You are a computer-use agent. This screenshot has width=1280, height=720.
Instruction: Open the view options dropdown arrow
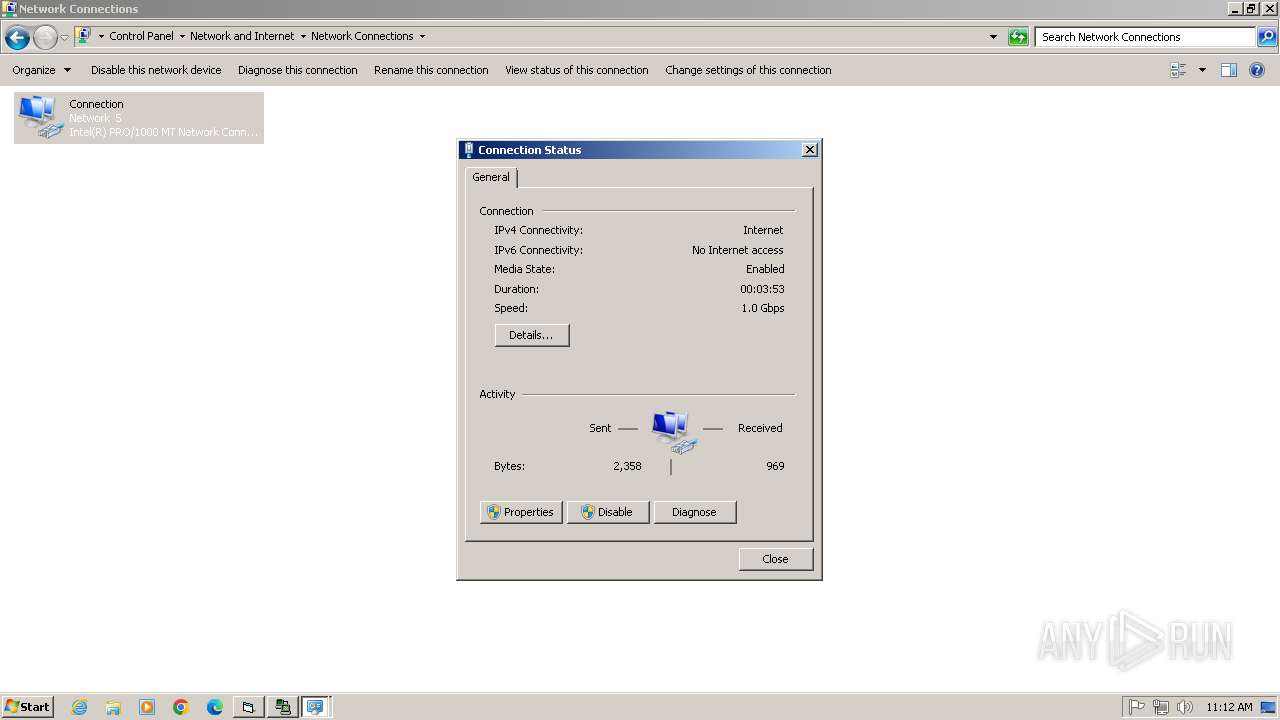(1202, 70)
